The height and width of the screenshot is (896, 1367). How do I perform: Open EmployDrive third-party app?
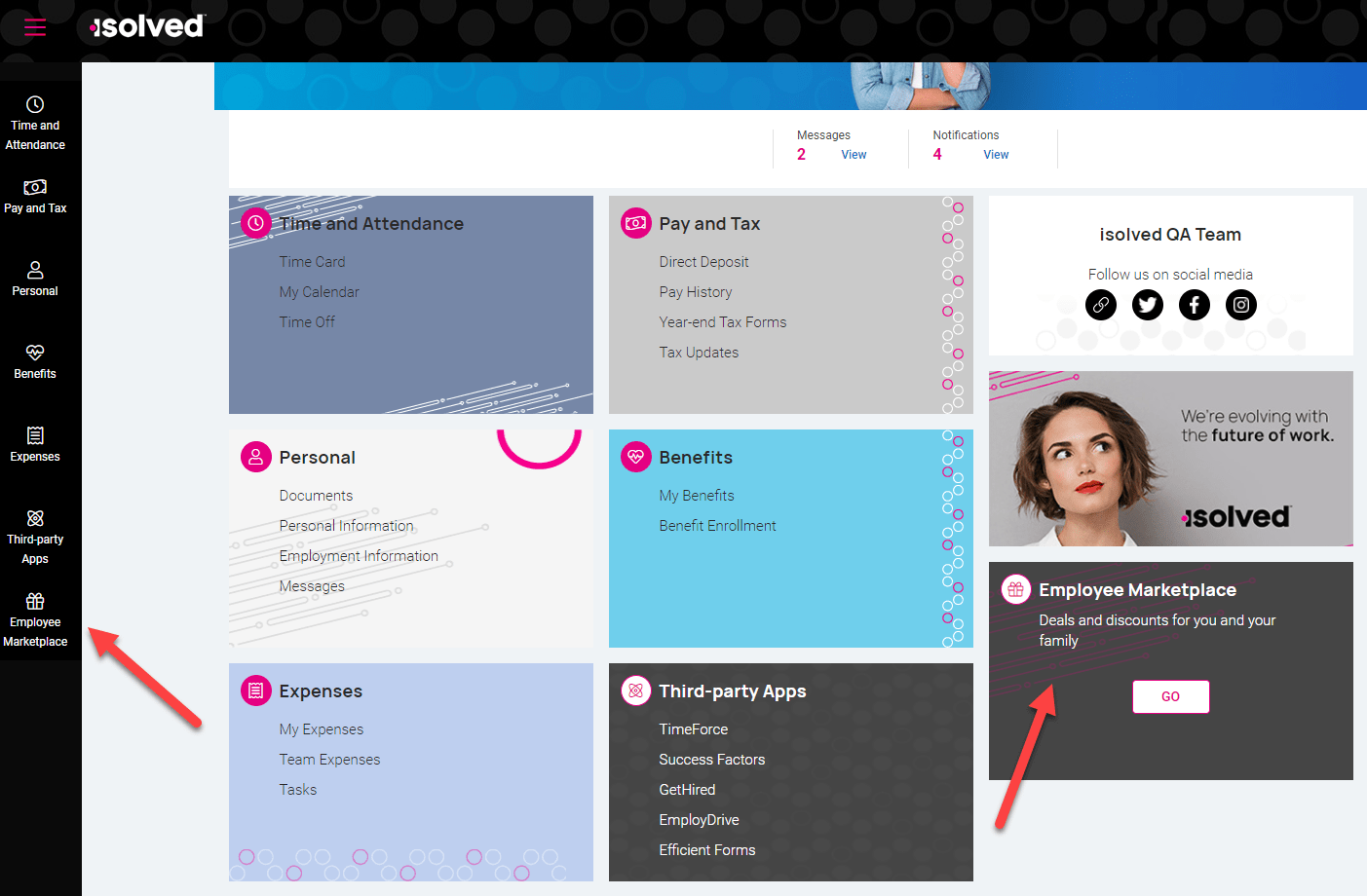tap(699, 820)
